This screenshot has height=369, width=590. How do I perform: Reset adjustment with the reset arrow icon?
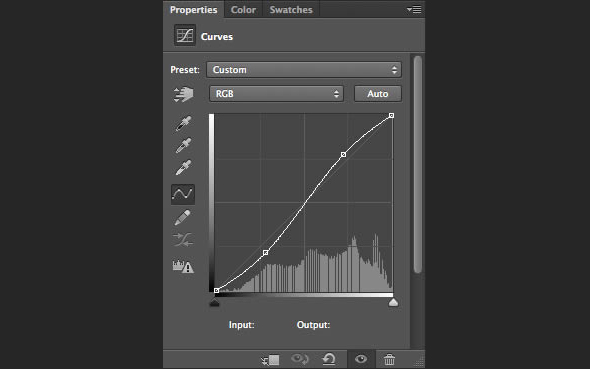329,359
